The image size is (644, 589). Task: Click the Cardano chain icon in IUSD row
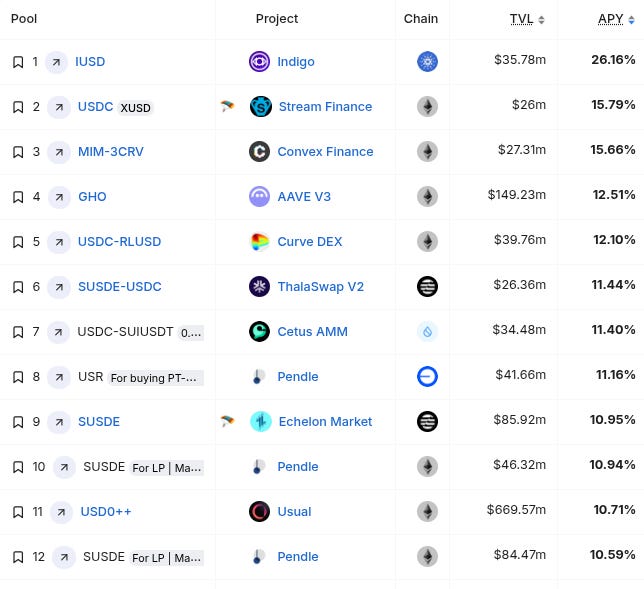428,62
